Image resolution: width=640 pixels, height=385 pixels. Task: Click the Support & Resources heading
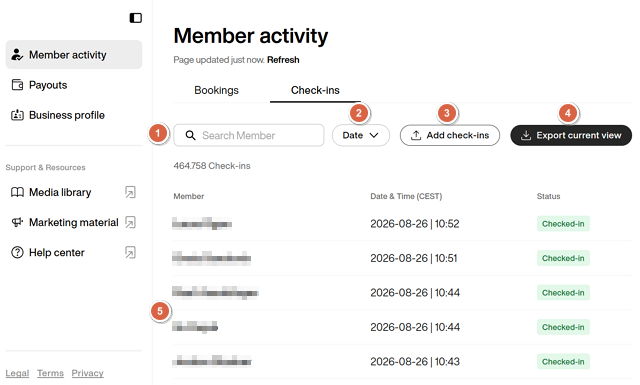(45, 167)
